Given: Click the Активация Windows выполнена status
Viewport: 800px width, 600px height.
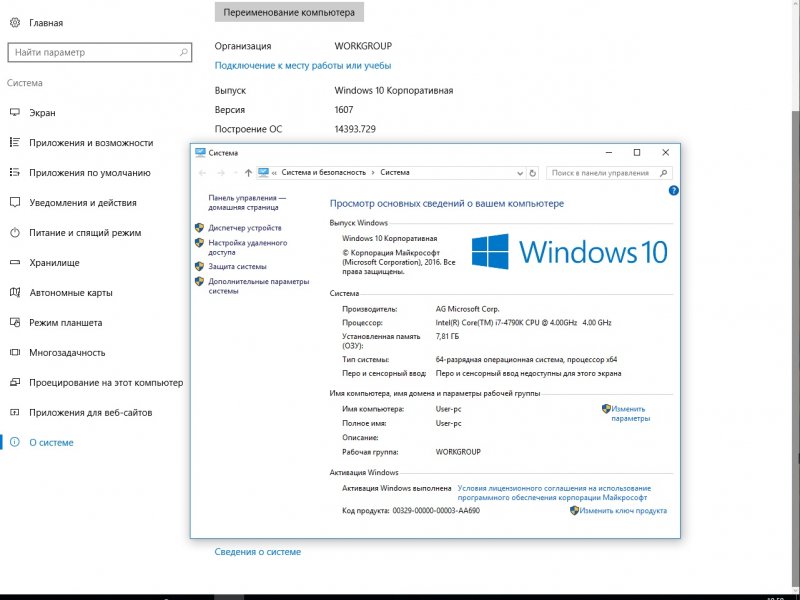Looking at the screenshot, I should click(x=396, y=488).
